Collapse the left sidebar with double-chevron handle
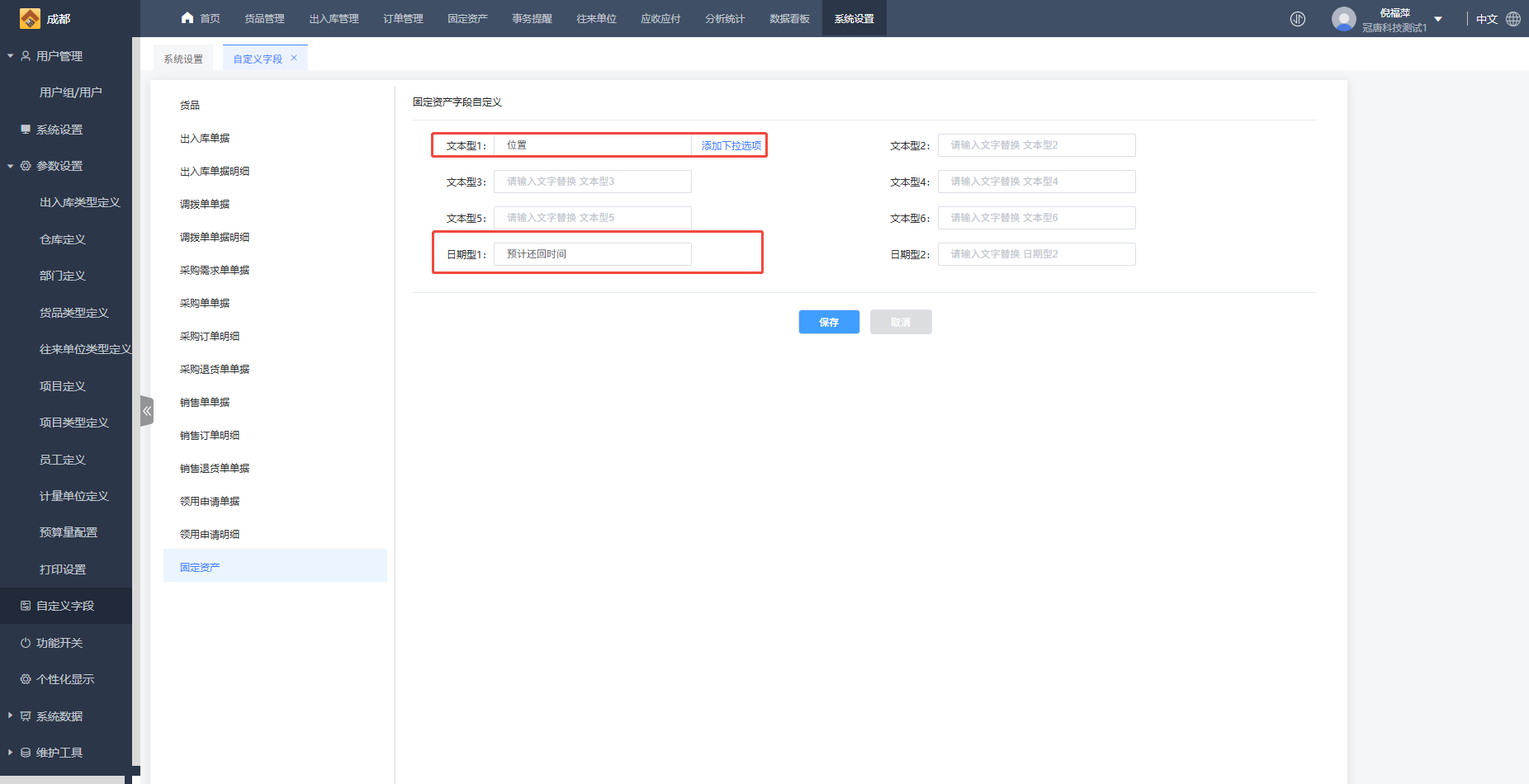The width and height of the screenshot is (1529, 784). click(x=147, y=411)
